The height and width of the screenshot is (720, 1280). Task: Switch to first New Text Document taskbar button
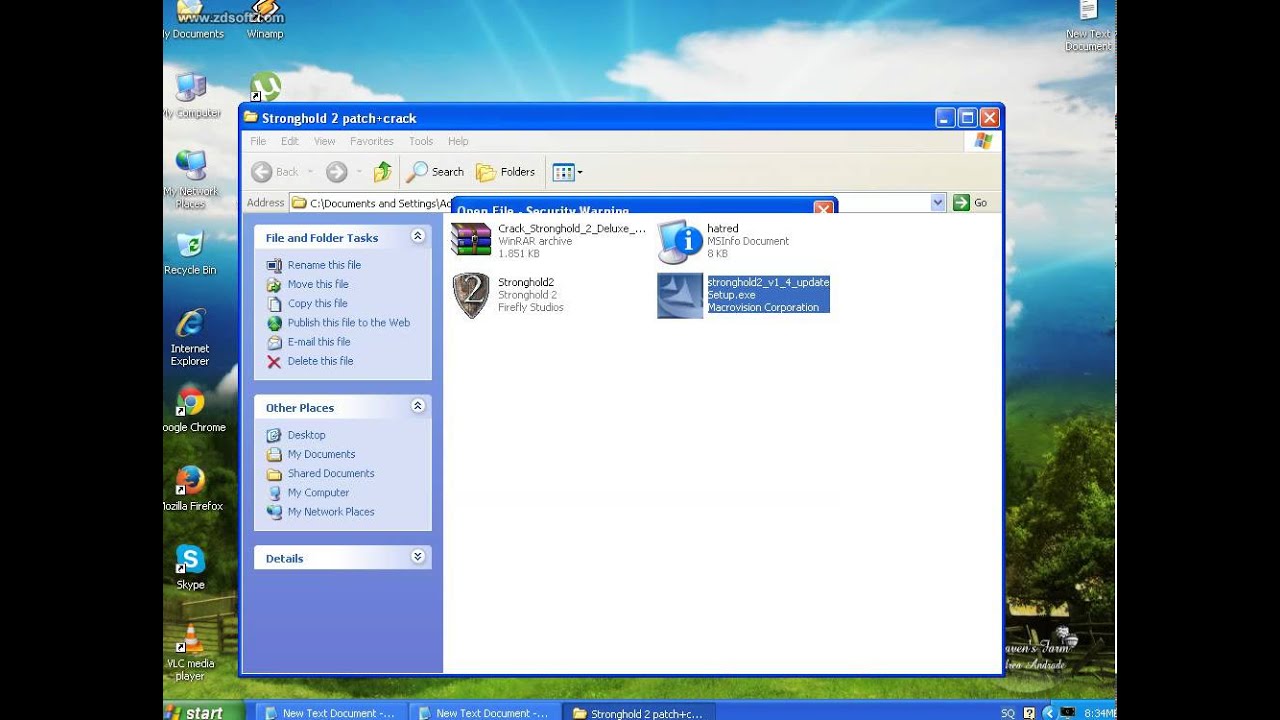coord(330,713)
